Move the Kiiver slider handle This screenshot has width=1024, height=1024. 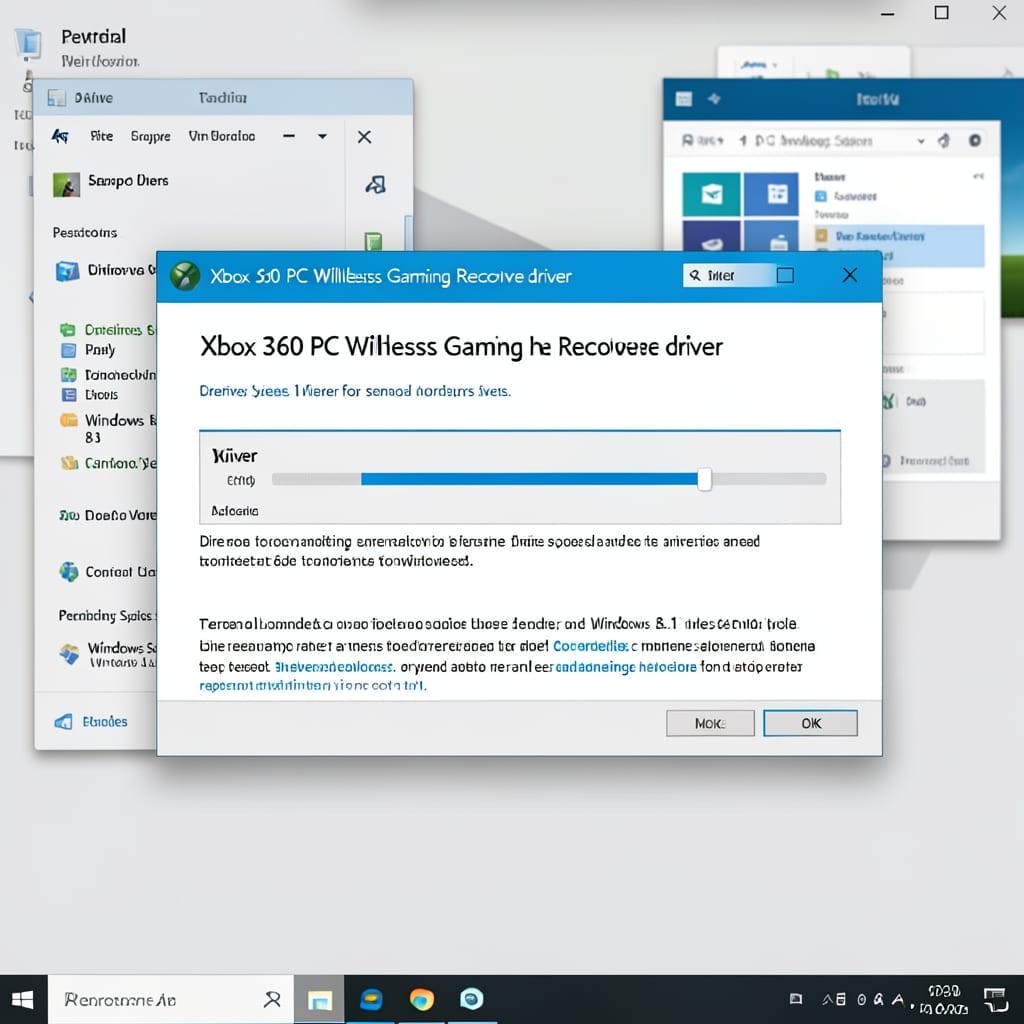704,479
